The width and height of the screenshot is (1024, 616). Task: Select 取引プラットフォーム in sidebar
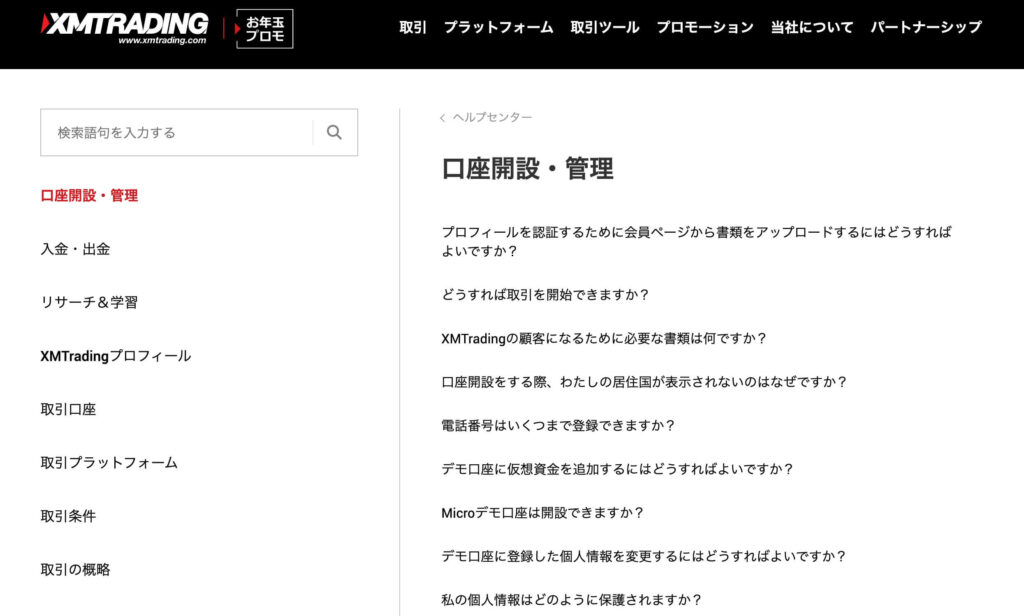coord(109,463)
